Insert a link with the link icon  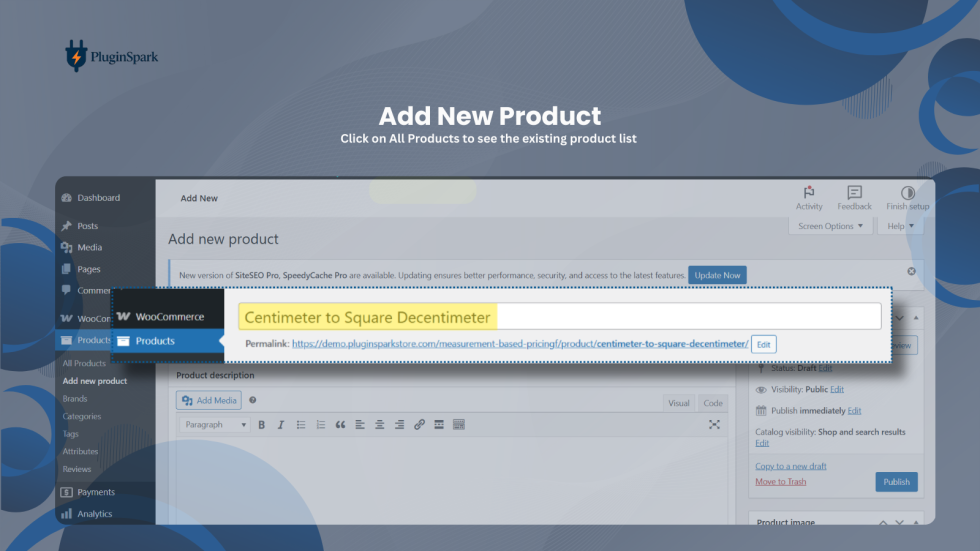pyautogui.click(x=419, y=425)
